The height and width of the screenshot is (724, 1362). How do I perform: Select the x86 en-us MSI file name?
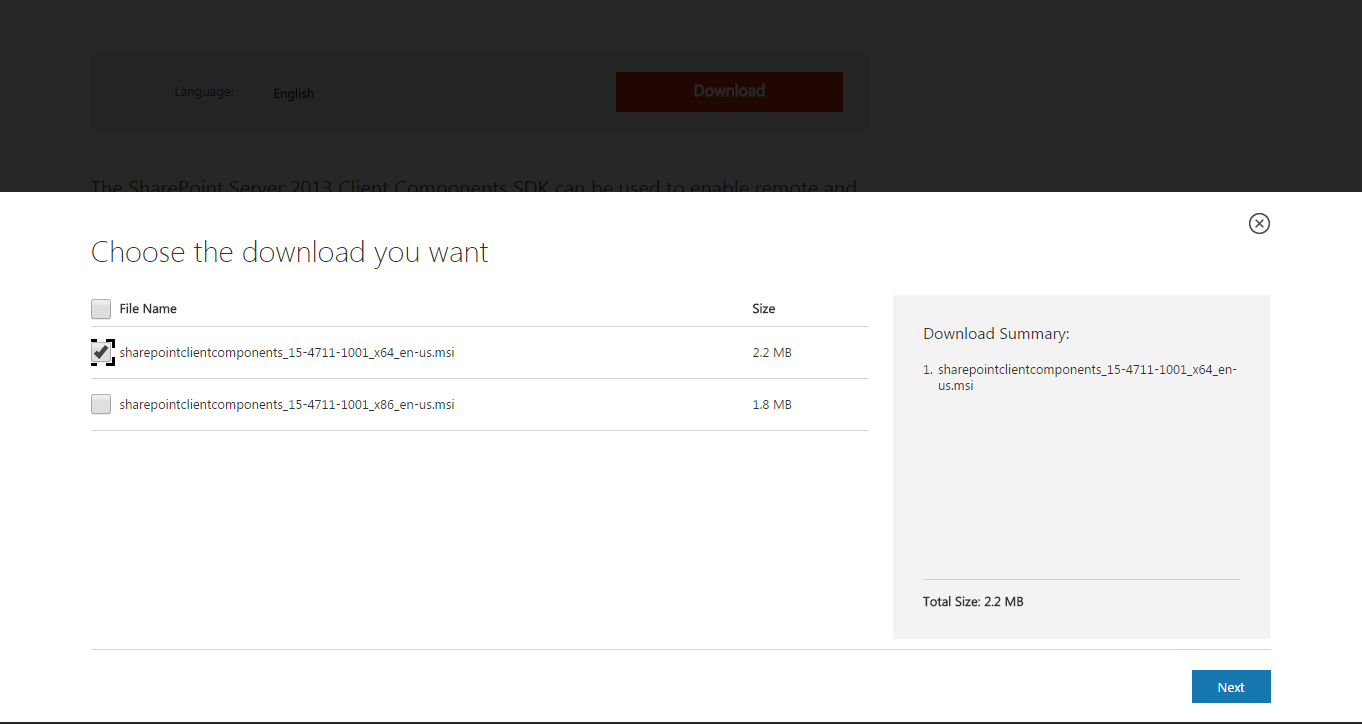pos(286,404)
